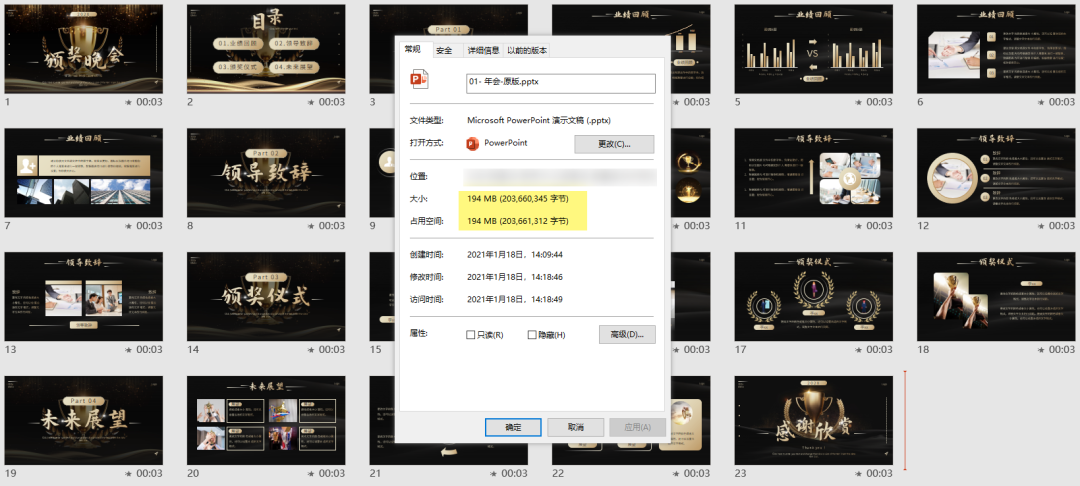The height and width of the screenshot is (486, 1080).
Task: Click the PowerPoint file icon beside the filename
Action: point(419,78)
